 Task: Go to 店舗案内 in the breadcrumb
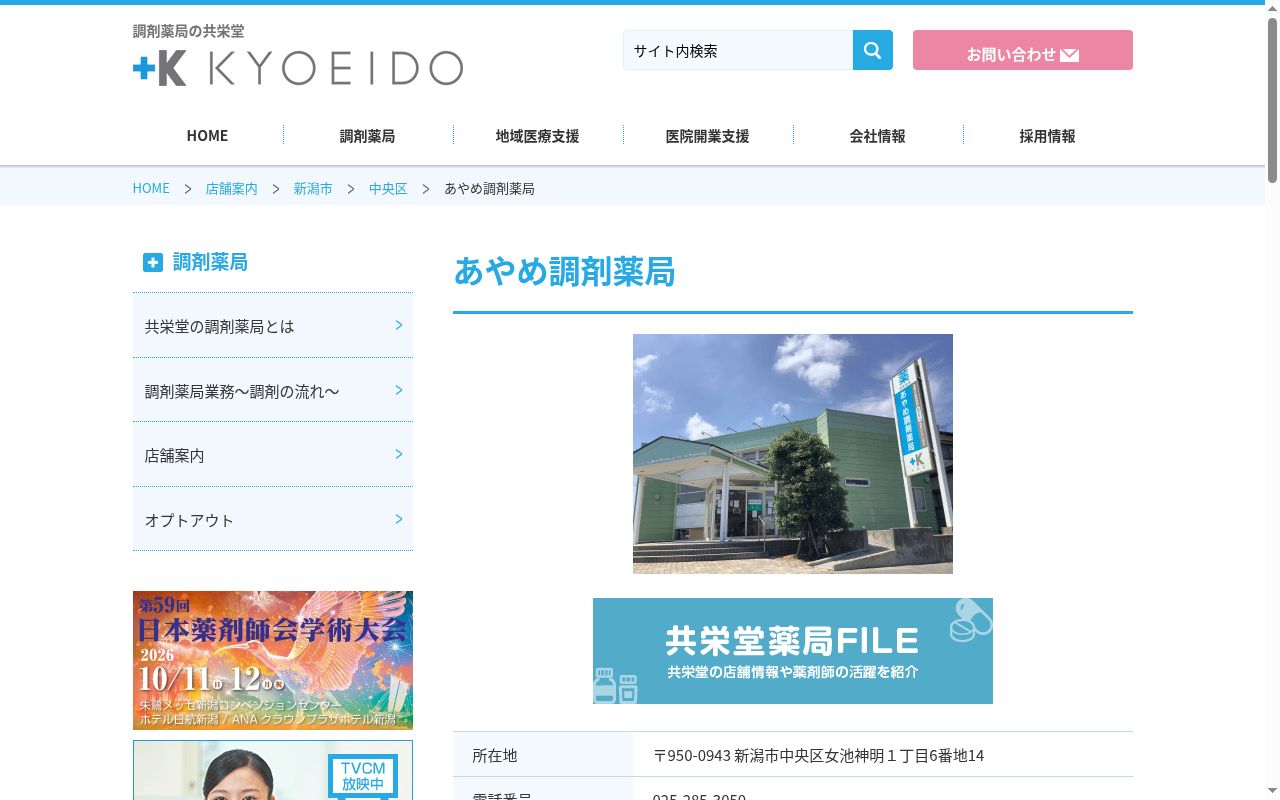click(x=231, y=188)
